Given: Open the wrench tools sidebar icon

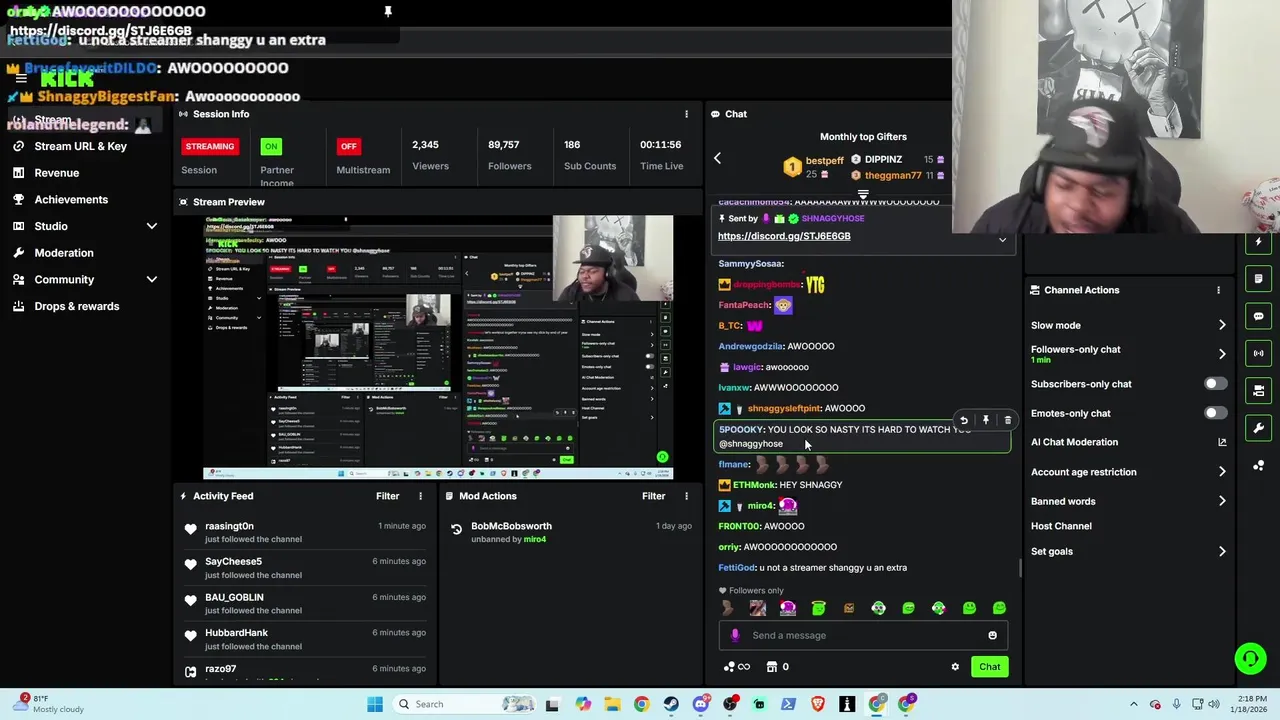Looking at the screenshot, I should pyautogui.click(x=1258, y=428).
